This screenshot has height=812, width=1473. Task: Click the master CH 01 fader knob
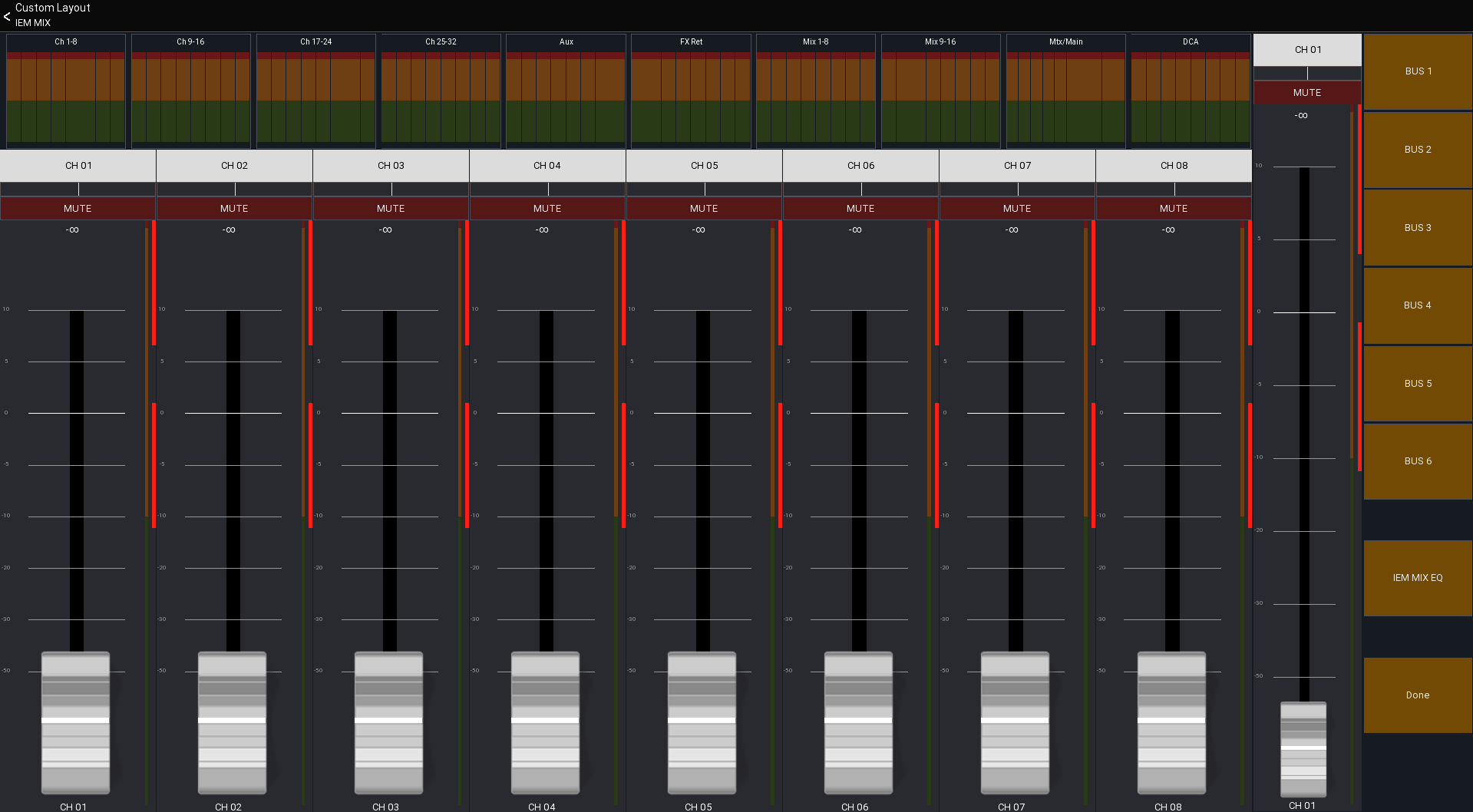1302,748
